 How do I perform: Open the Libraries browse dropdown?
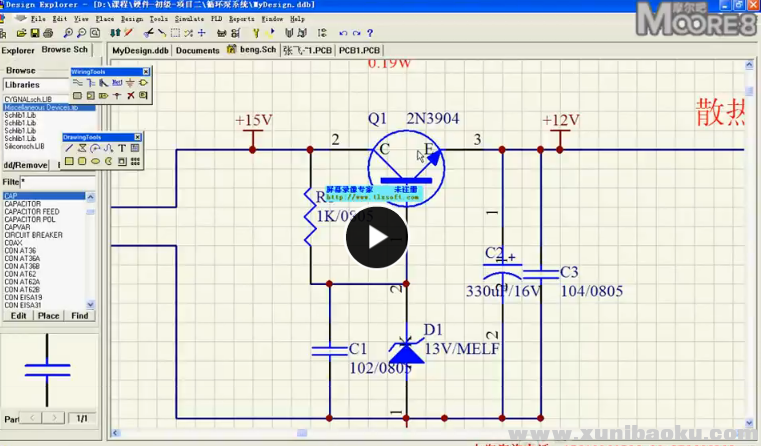48,85
